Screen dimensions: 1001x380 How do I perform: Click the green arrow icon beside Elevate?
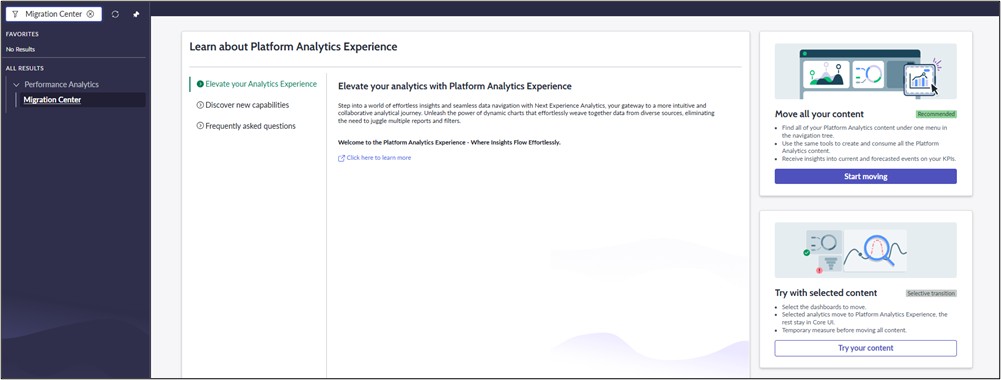[200, 84]
